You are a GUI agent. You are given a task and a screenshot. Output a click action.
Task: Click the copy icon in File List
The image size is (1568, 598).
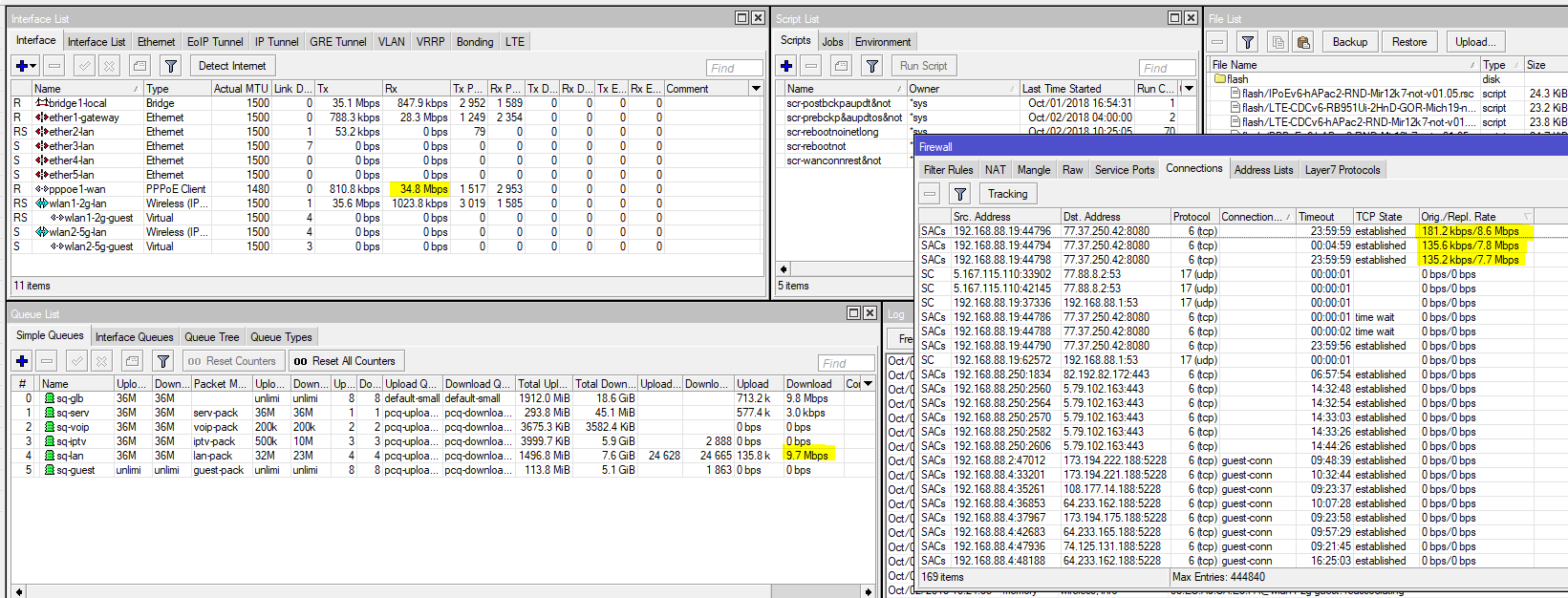(1278, 42)
